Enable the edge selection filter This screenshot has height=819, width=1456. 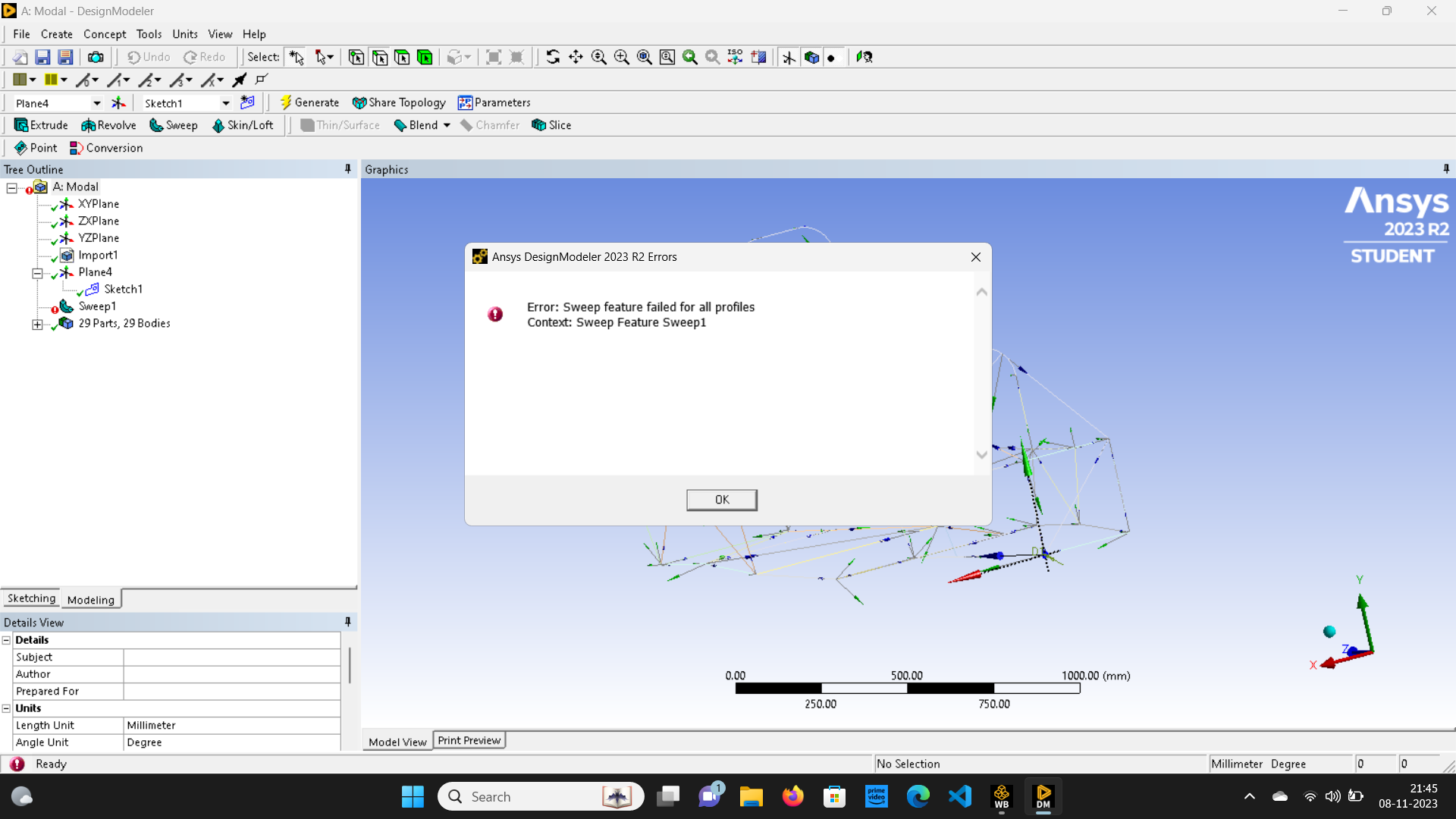pyautogui.click(x=379, y=57)
